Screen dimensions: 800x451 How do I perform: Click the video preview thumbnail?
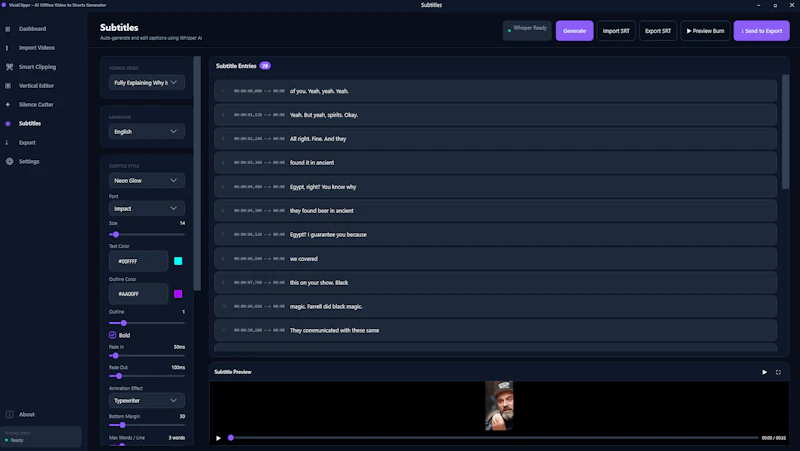coord(499,406)
